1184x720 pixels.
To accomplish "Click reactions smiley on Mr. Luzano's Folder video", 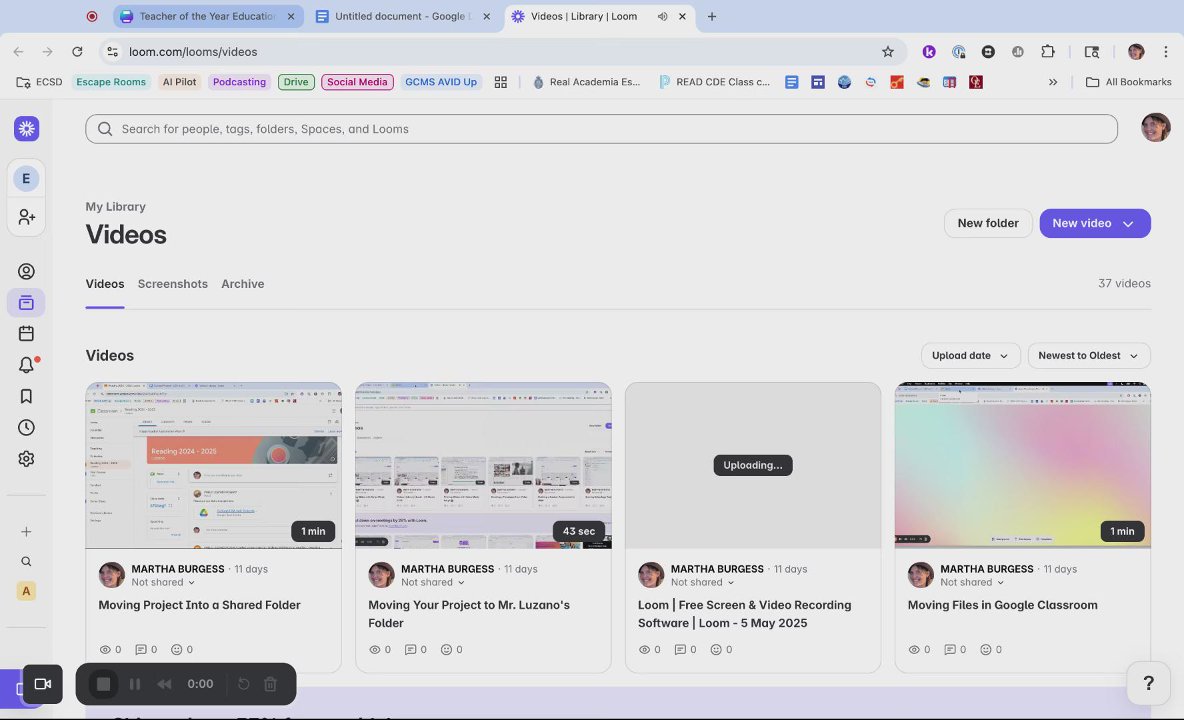I will click(446, 649).
